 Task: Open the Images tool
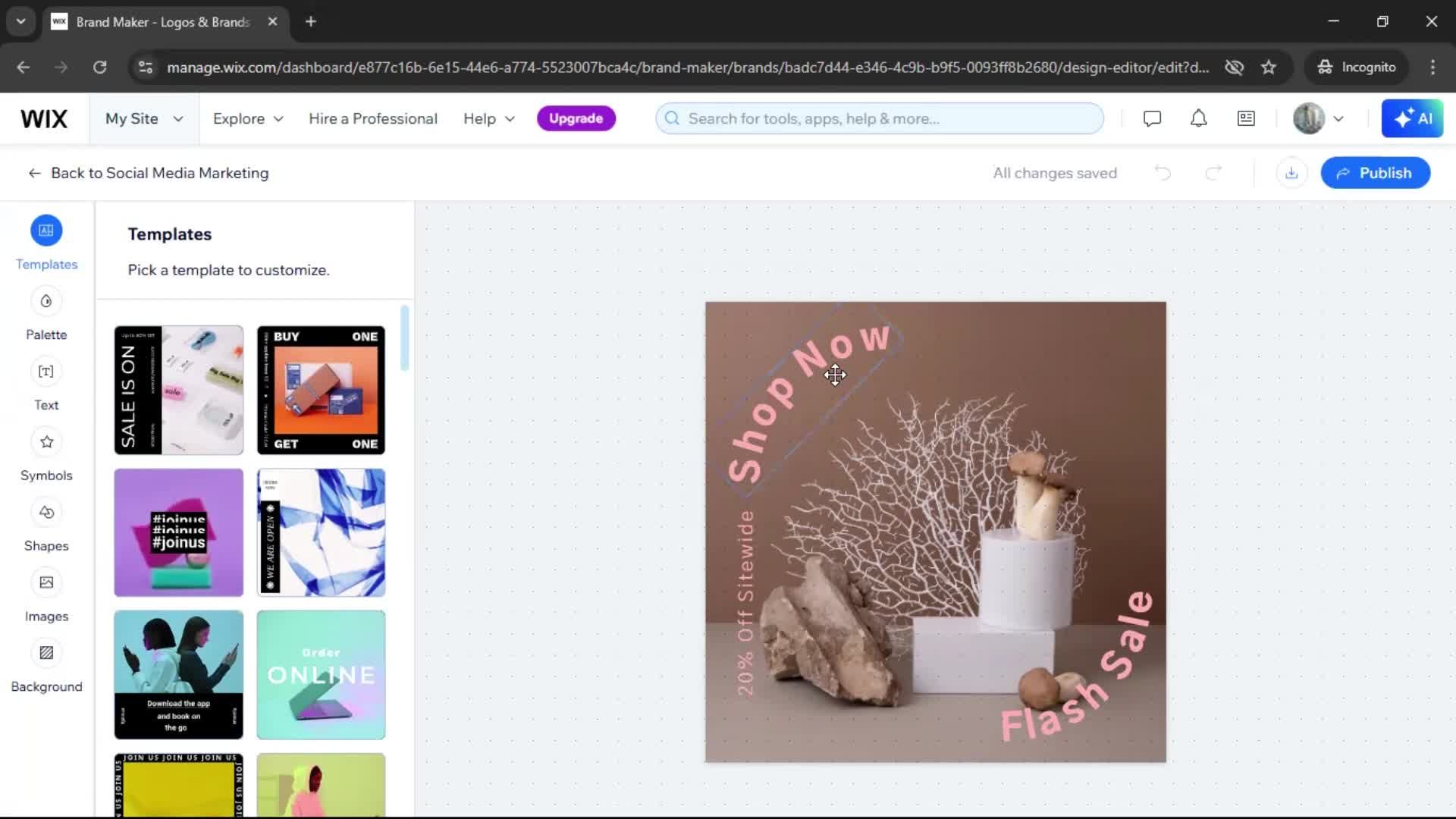[46, 582]
